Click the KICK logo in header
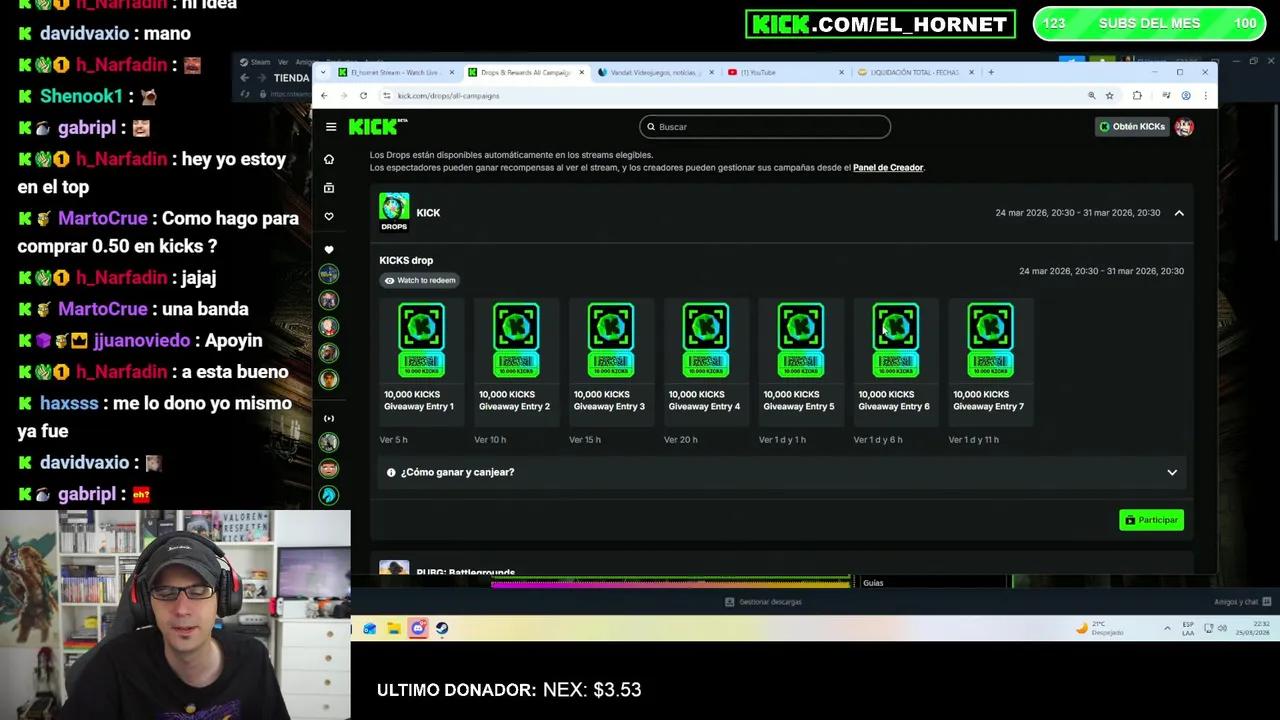 tap(377, 126)
